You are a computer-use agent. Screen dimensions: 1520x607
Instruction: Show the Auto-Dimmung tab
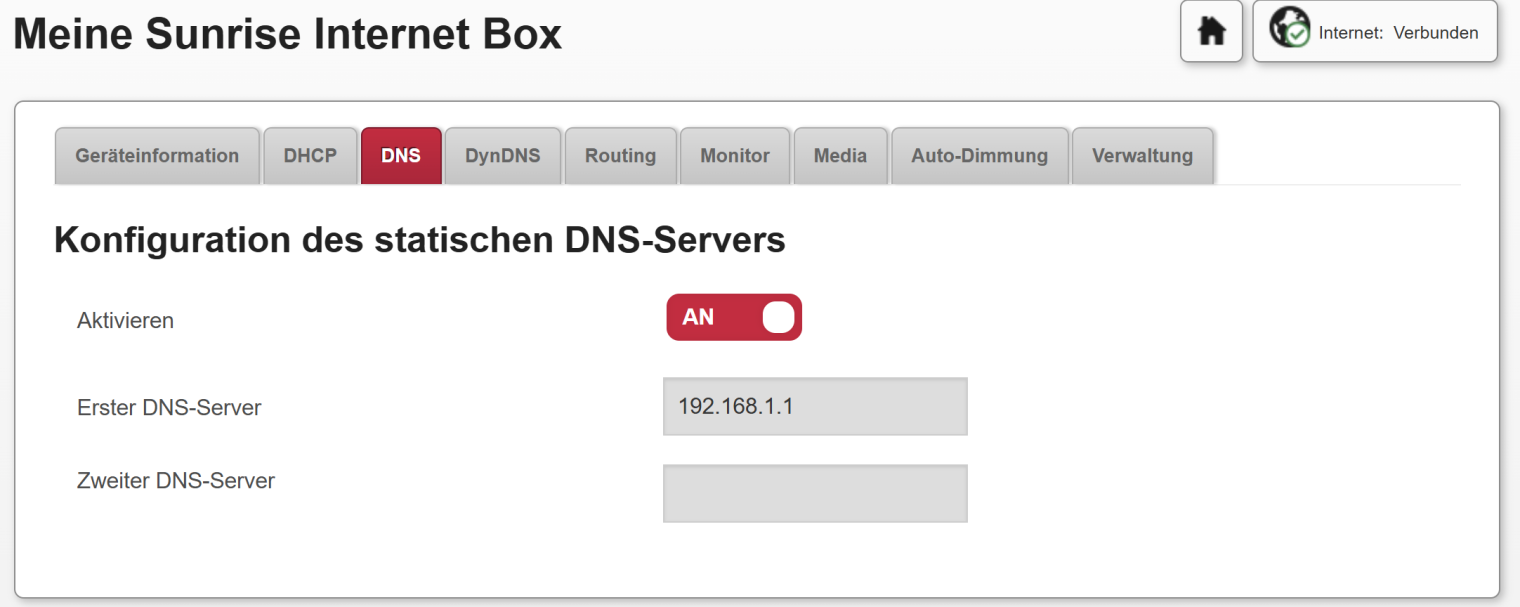[x=979, y=156]
